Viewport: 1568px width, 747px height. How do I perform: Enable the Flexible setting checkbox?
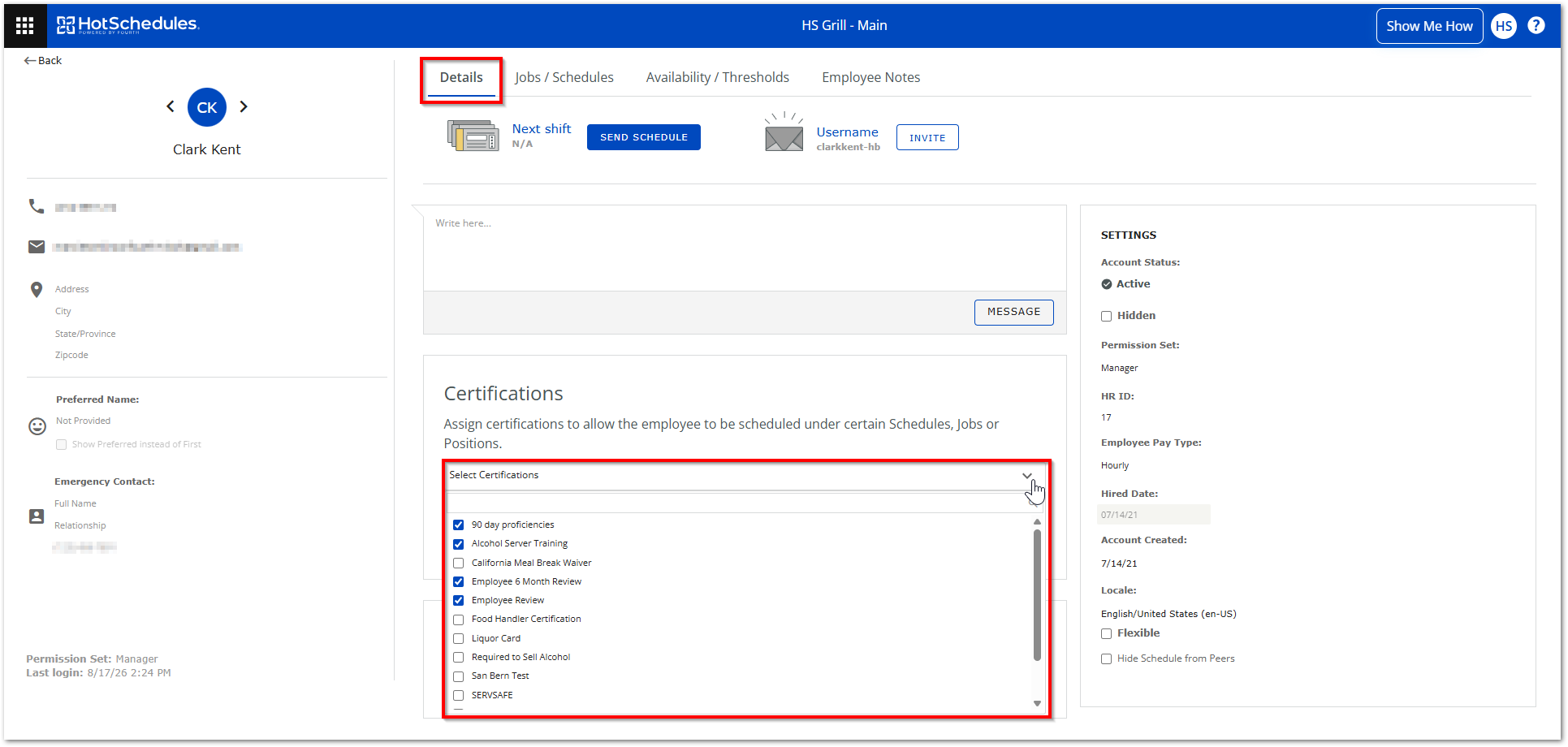point(1106,633)
